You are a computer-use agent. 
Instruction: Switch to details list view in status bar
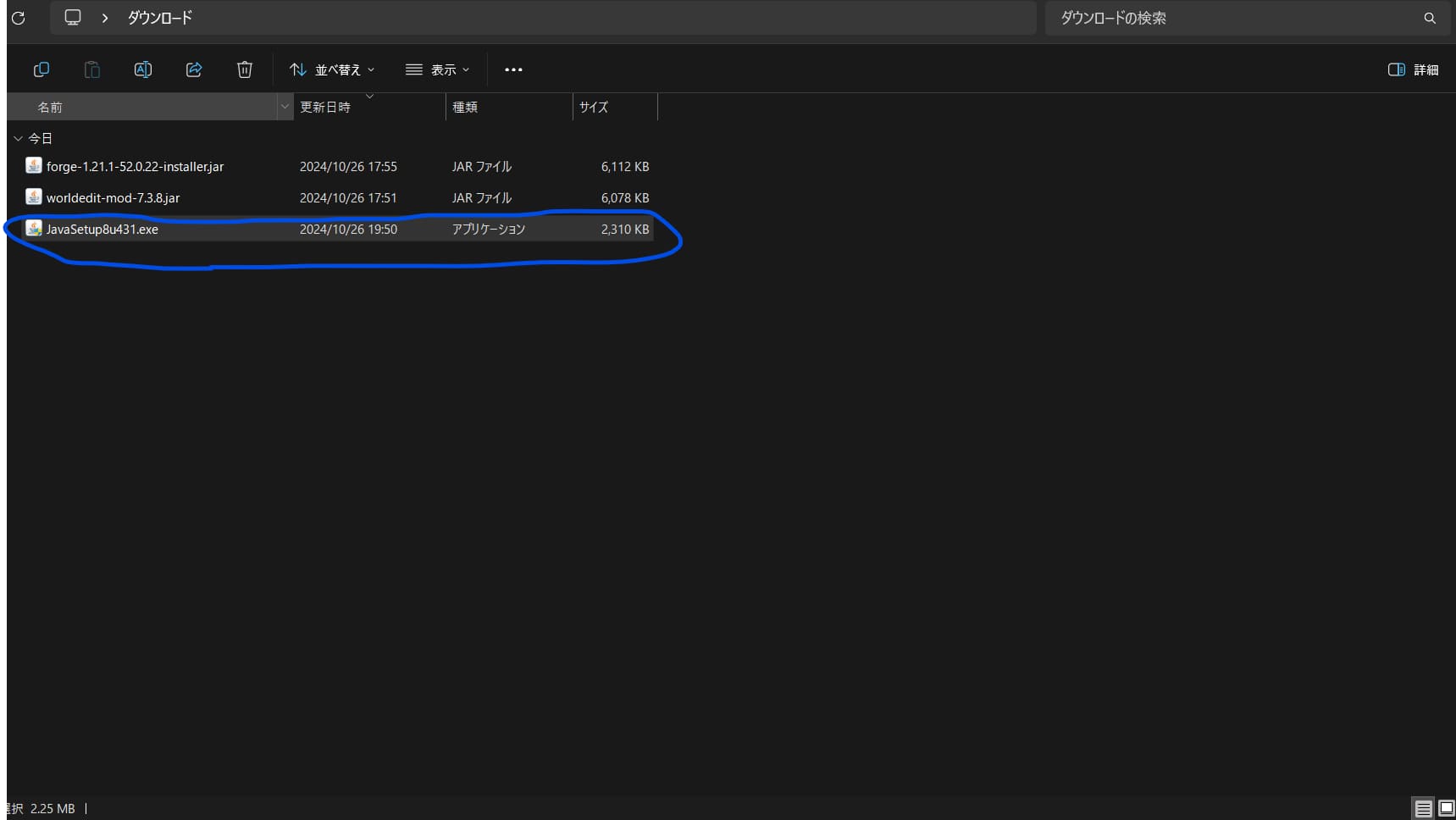[x=1424, y=809]
